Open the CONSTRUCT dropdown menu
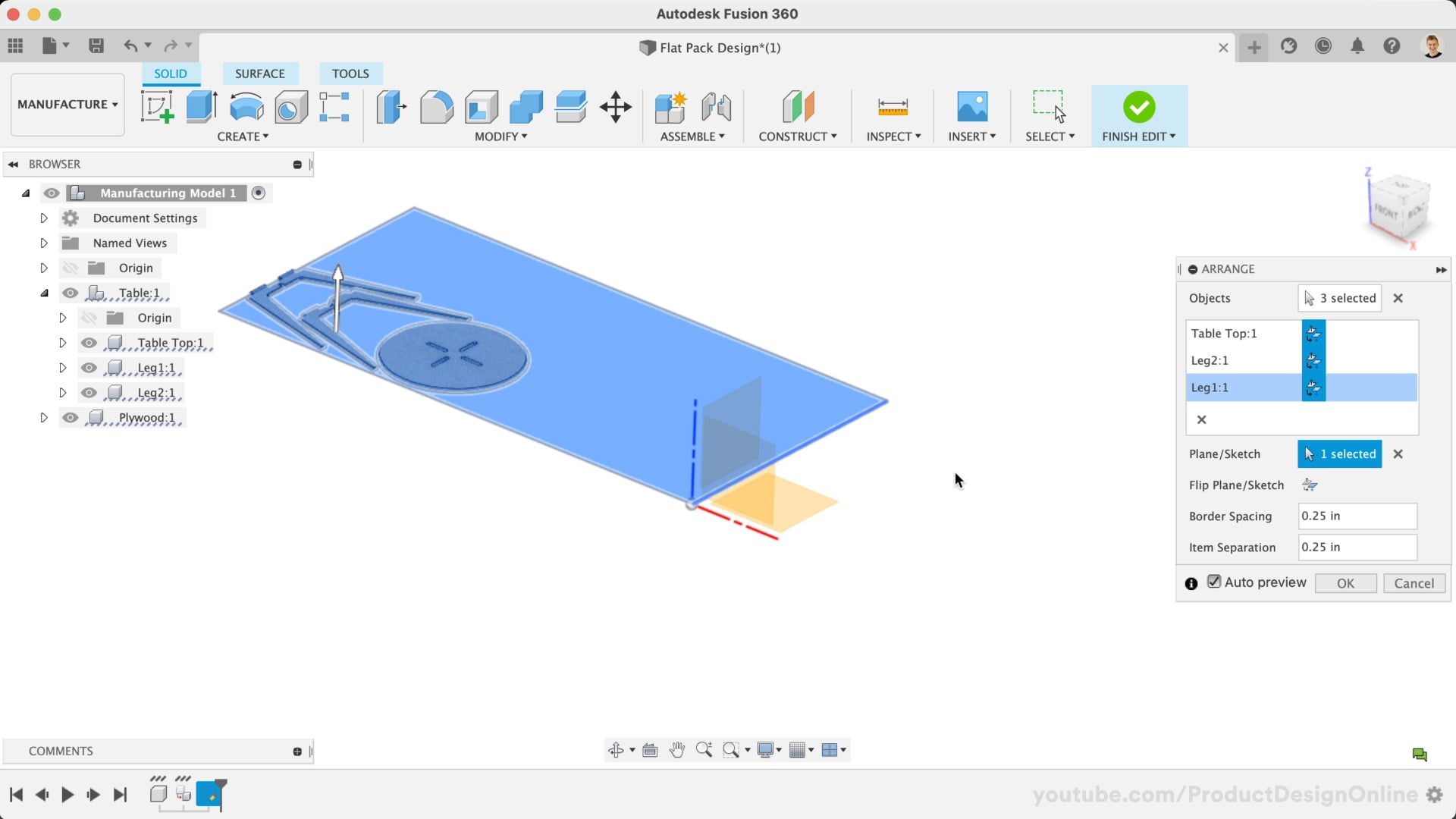The height and width of the screenshot is (819, 1456). point(798,136)
